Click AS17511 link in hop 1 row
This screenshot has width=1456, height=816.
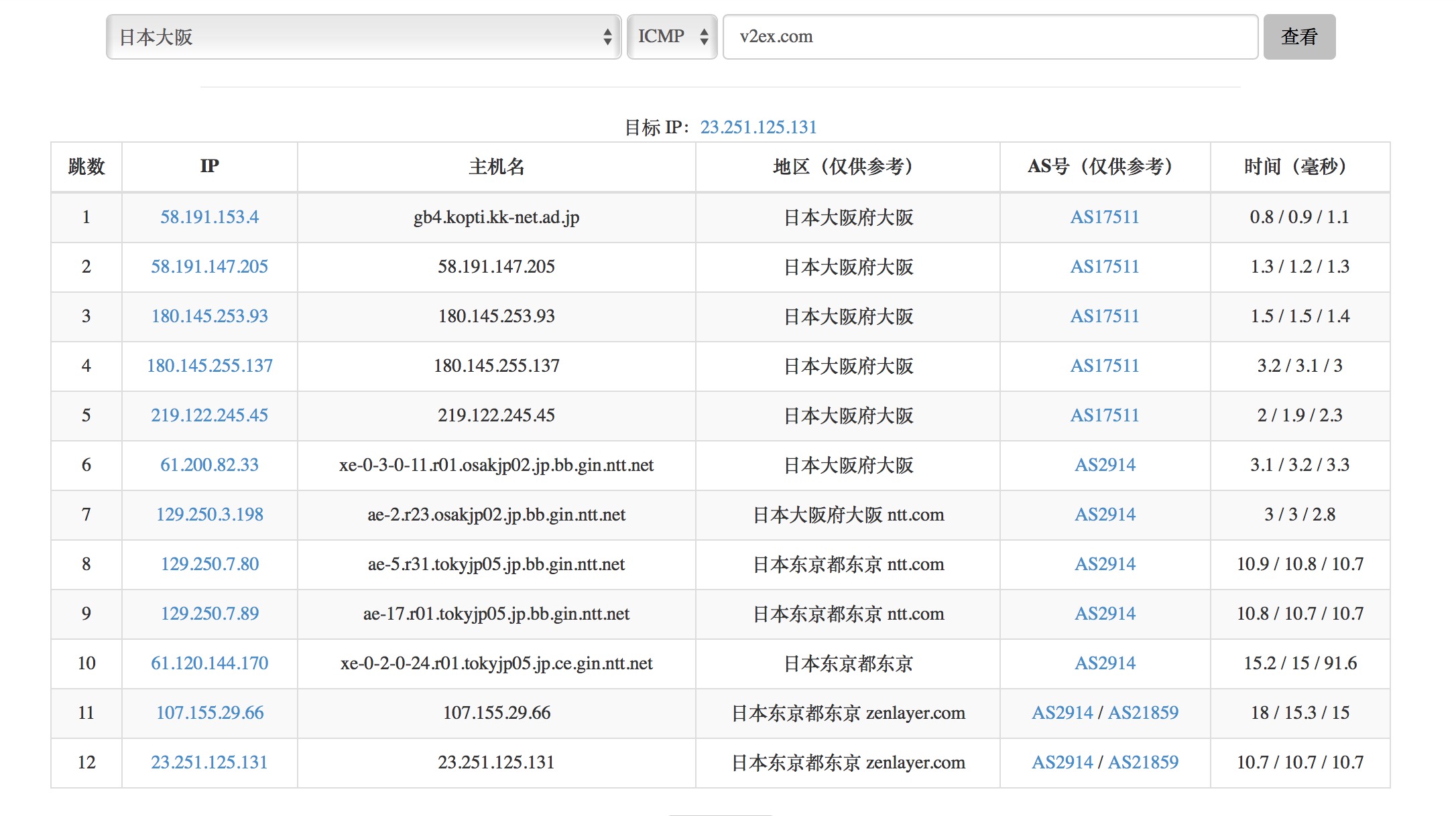click(1104, 217)
